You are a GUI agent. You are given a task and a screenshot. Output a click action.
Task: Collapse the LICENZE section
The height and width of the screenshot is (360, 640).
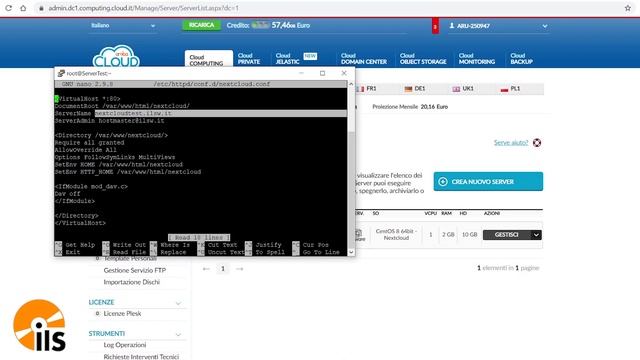click(x=178, y=303)
